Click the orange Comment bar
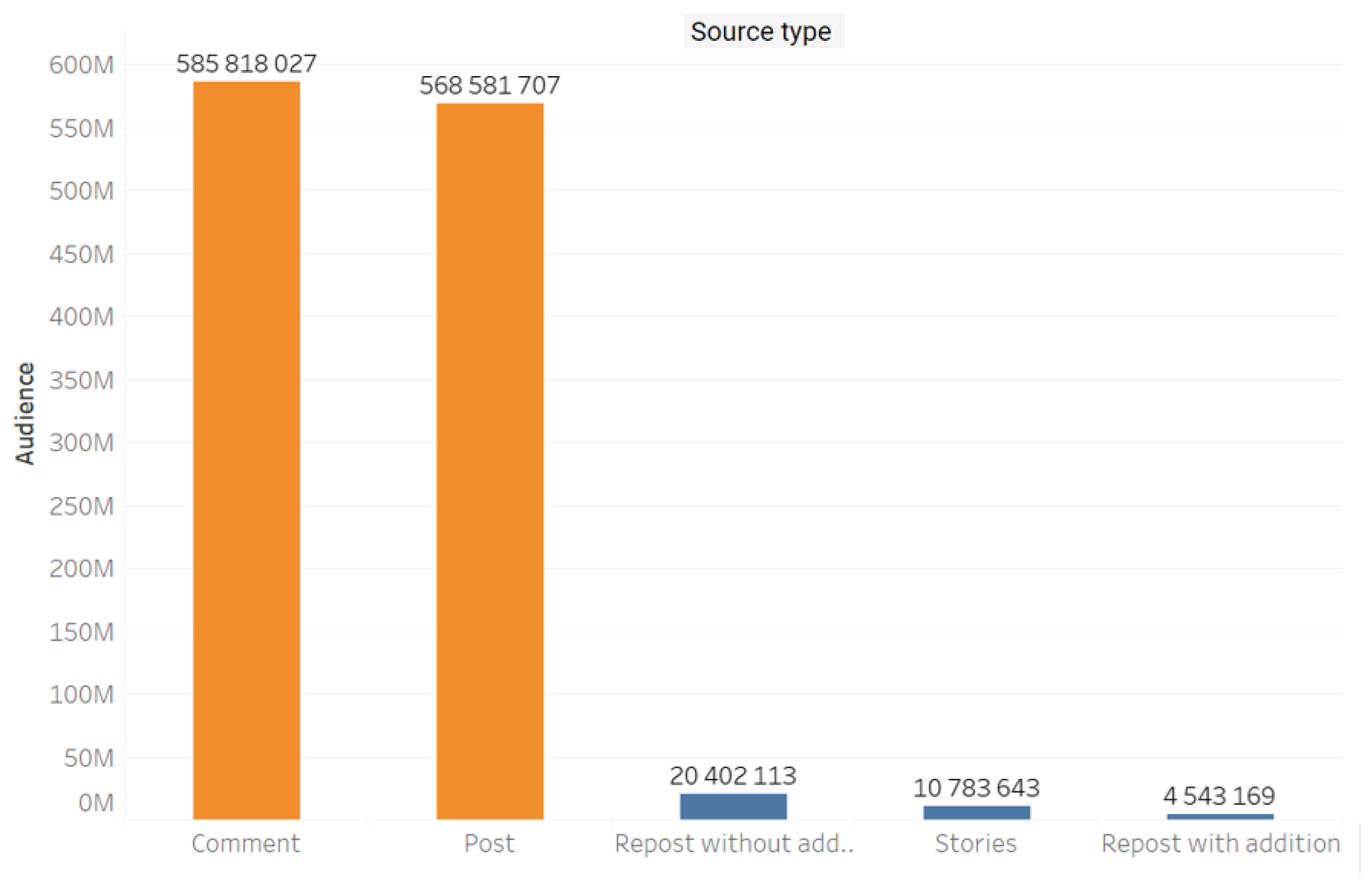1372x887 pixels. [247, 449]
